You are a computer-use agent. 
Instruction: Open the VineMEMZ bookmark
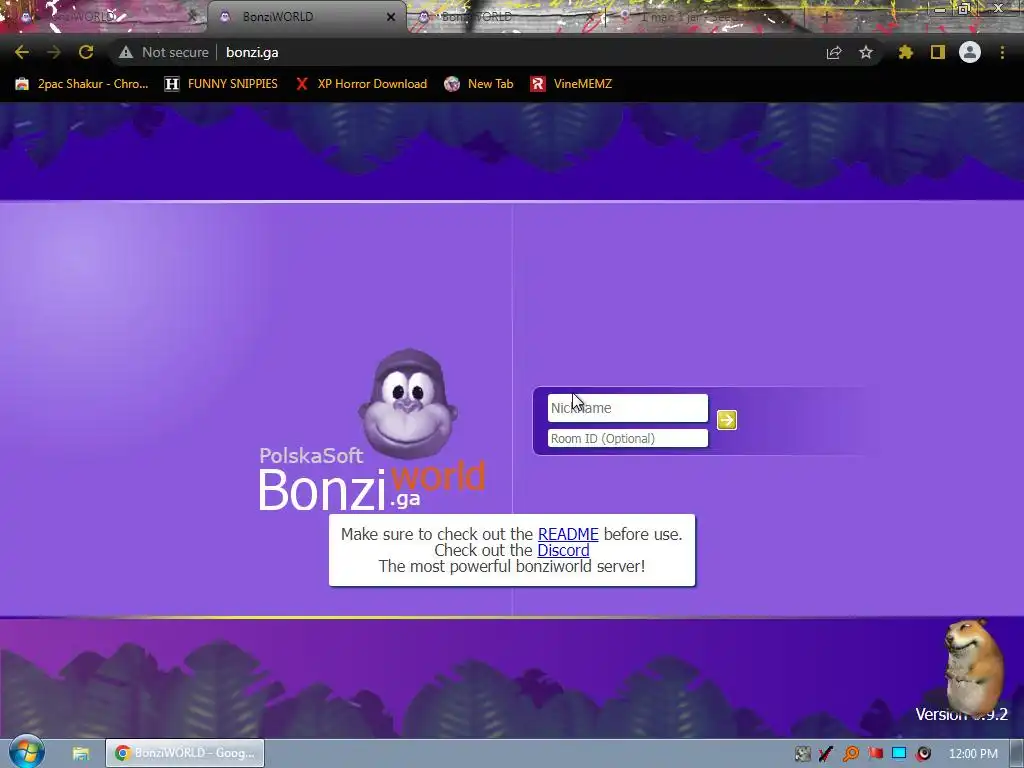pyautogui.click(x=571, y=84)
